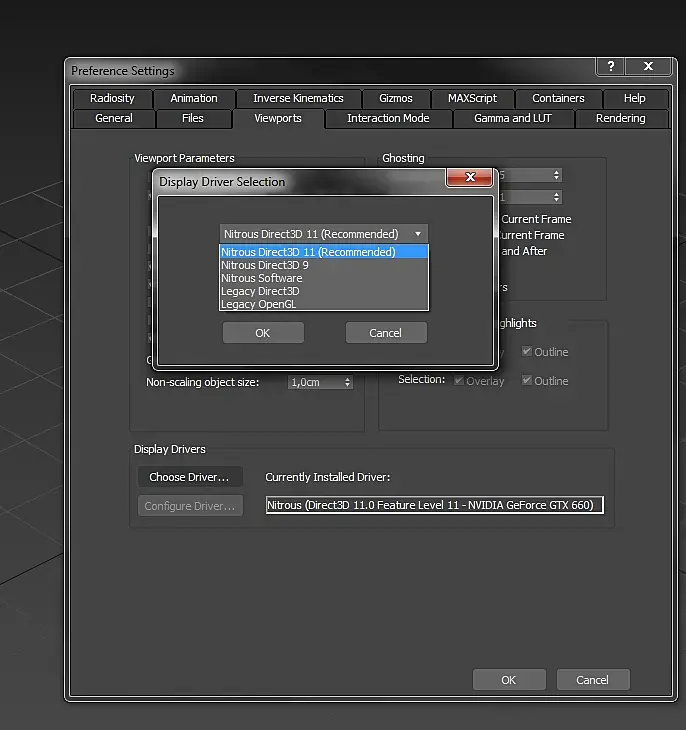The image size is (686, 730).
Task: Go to the MAXScript tab
Action: pos(472,98)
